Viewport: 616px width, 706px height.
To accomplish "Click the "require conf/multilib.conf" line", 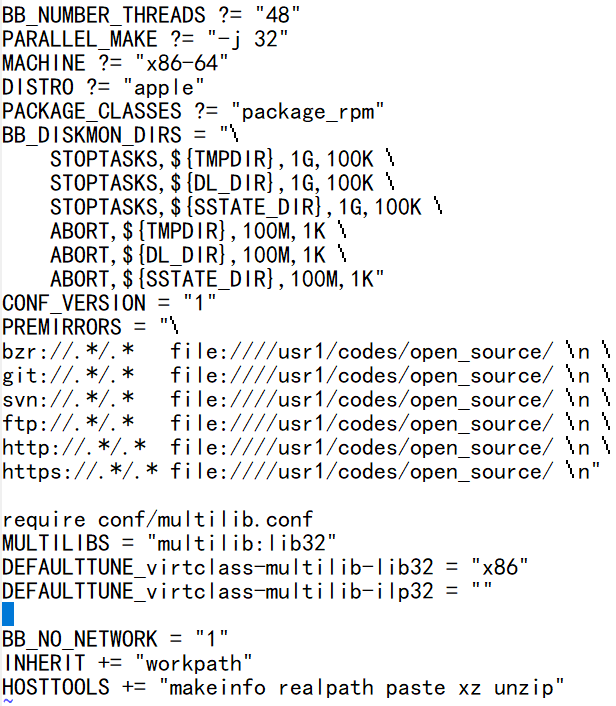I will click(x=158, y=519).
